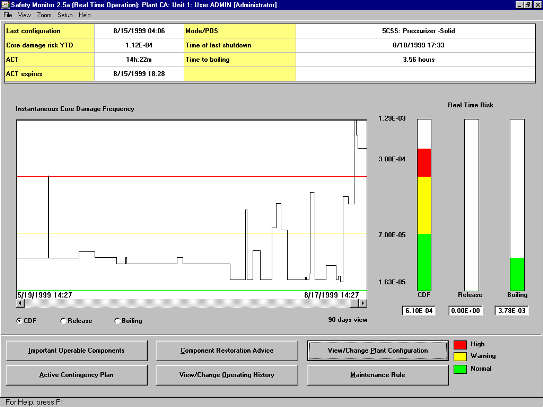Click the Release real time risk bar
This screenshot has height=407, width=543.
471,205
